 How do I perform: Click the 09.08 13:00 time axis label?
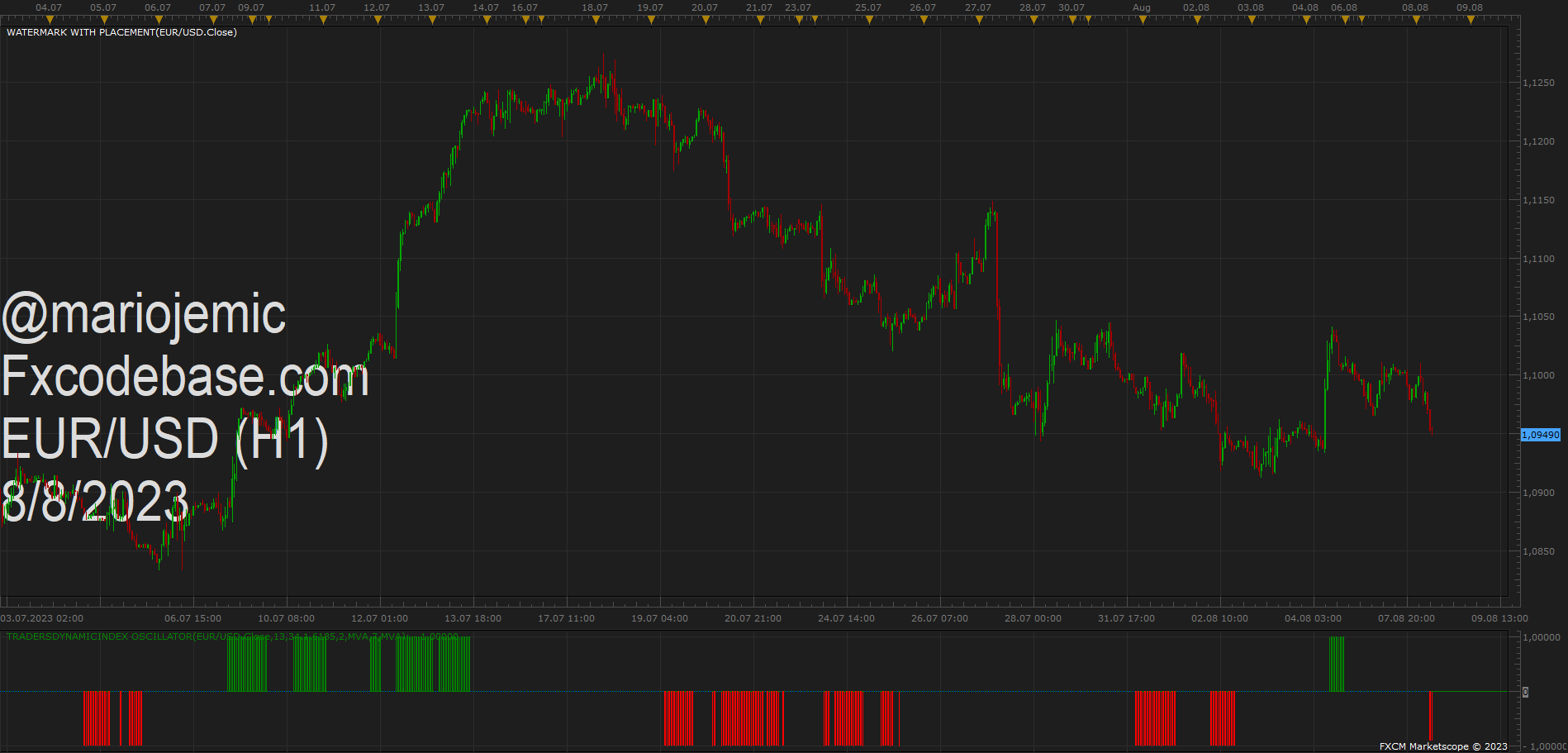coord(1499,618)
